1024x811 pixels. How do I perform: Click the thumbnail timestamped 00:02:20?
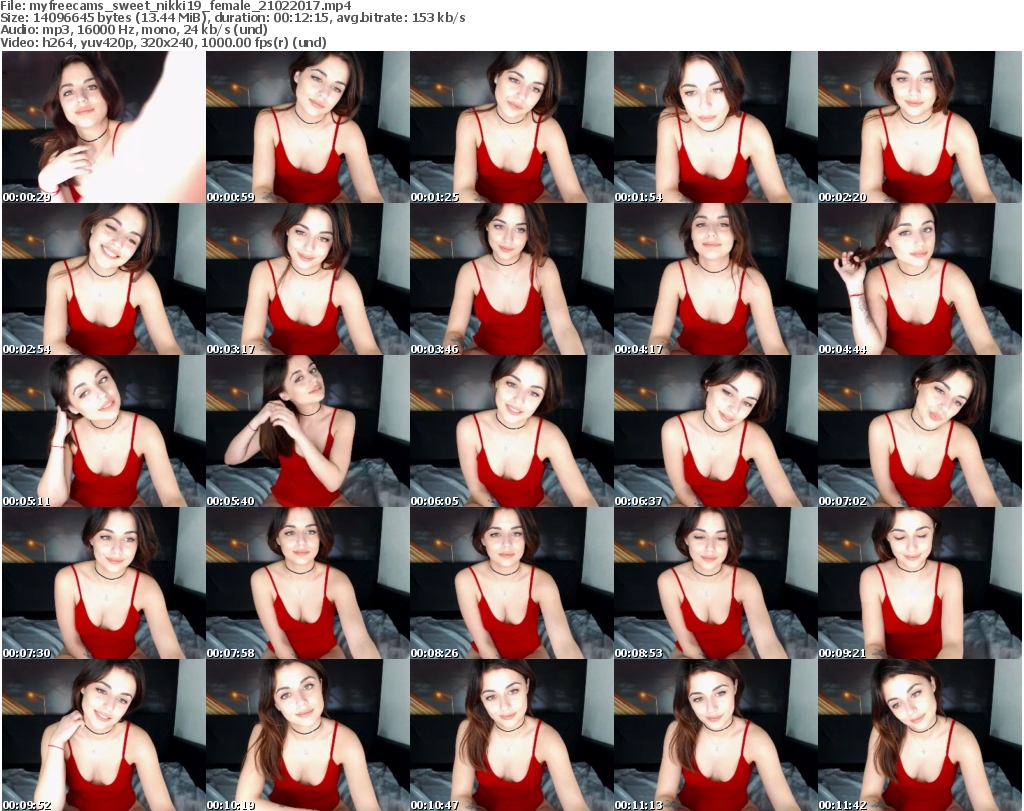920,127
